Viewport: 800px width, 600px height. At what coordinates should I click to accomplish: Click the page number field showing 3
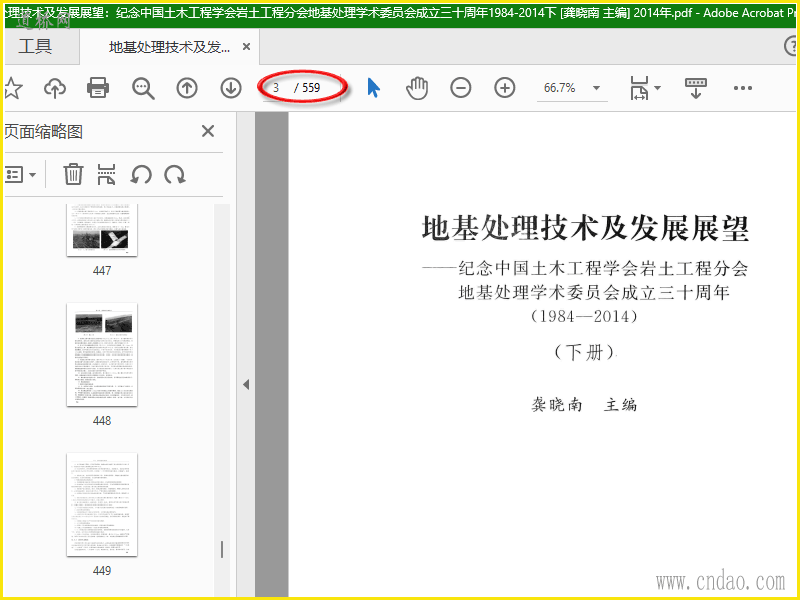[x=276, y=88]
